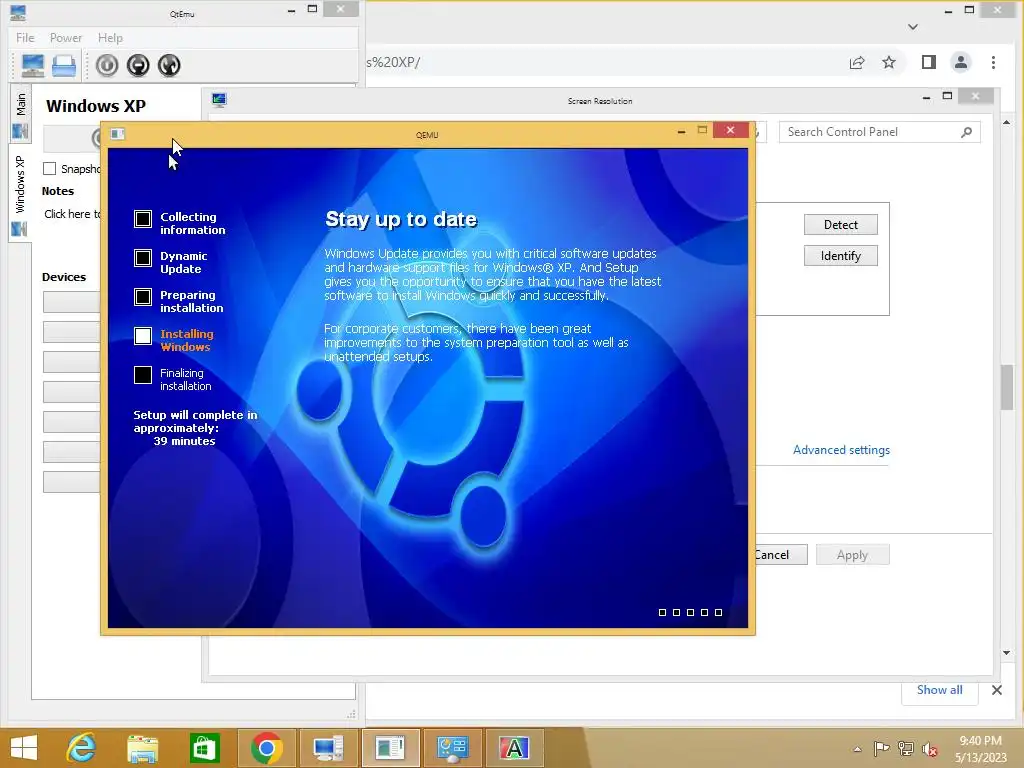Click the restart machine icon in QtEmu toolbar
Screen dimensions: 1024x768
169,65
